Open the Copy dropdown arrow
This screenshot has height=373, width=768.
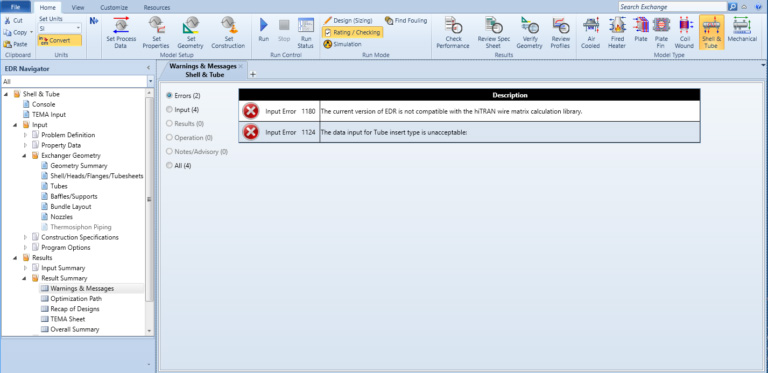[31, 32]
